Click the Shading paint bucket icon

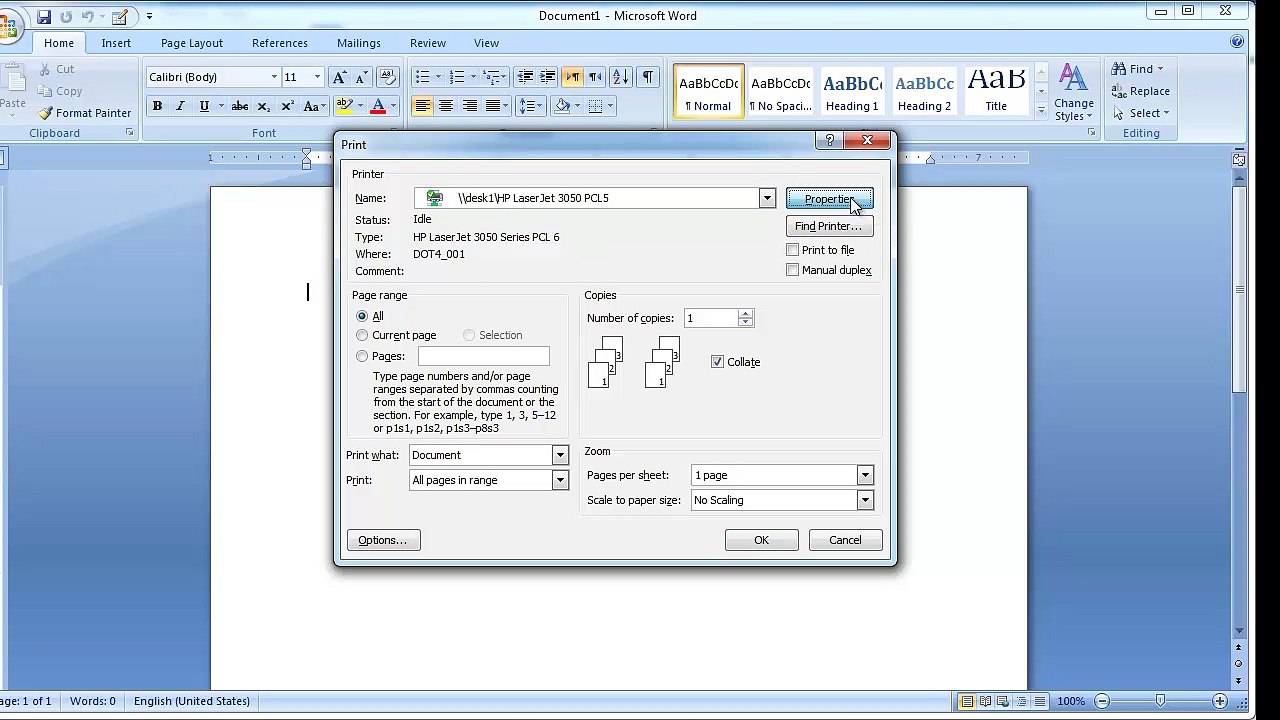(562, 106)
